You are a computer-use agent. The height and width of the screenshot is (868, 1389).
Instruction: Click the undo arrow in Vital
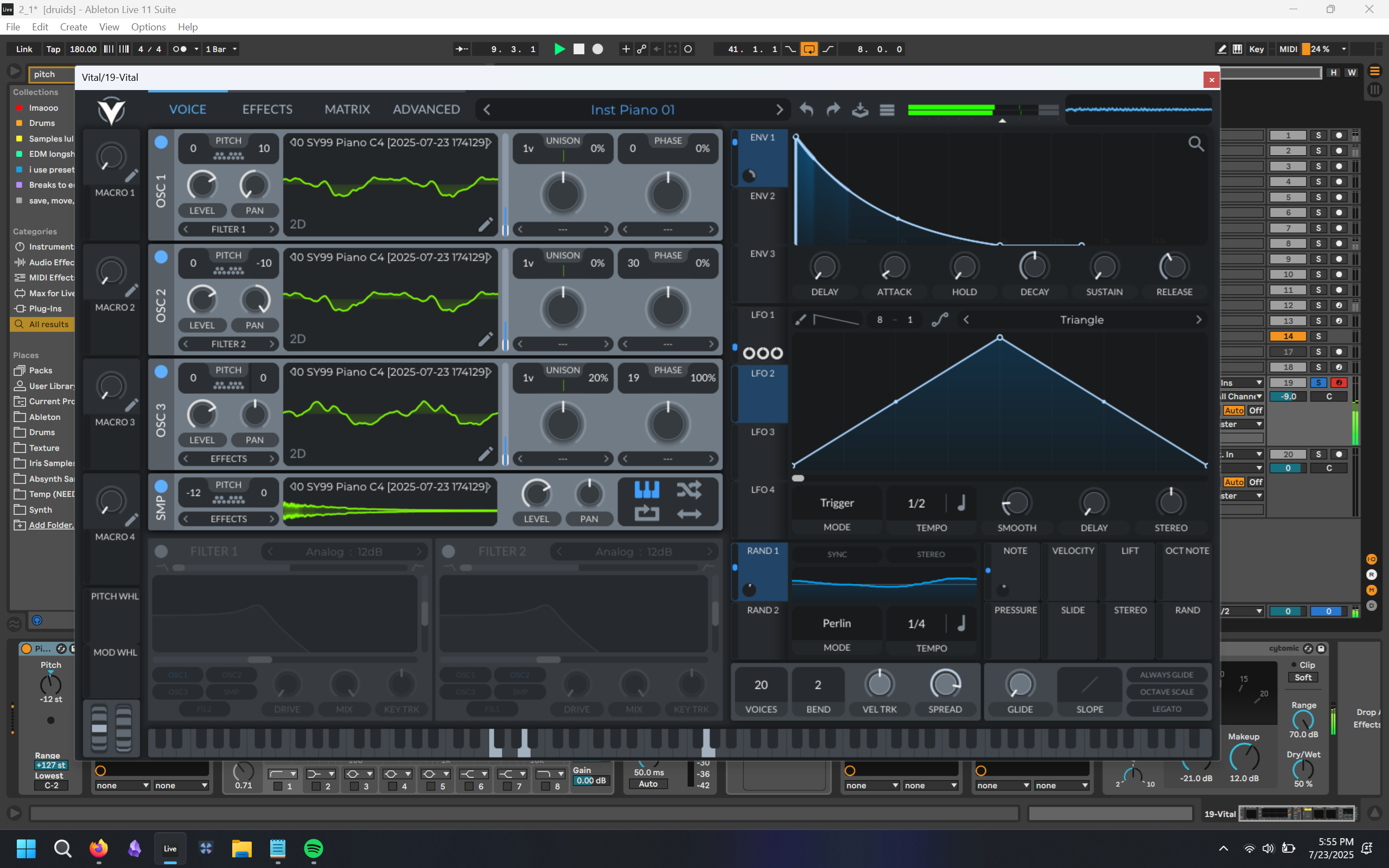point(806,109)
